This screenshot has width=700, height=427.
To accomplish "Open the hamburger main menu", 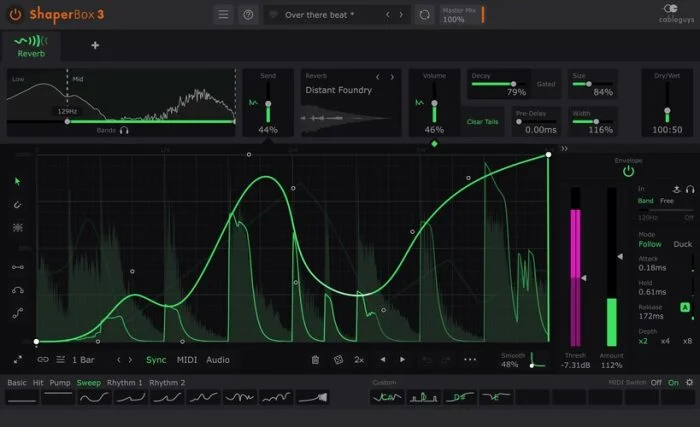I will (223, 15).
